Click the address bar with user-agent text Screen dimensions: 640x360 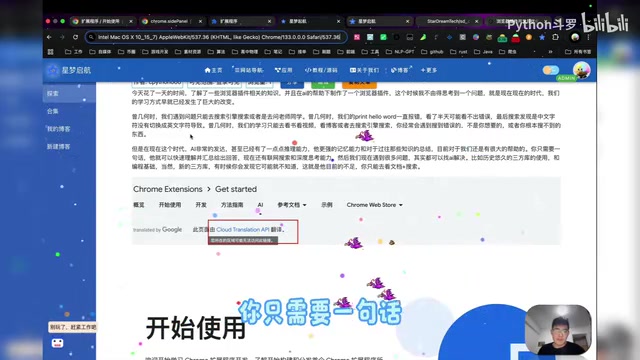click(216, 37)
